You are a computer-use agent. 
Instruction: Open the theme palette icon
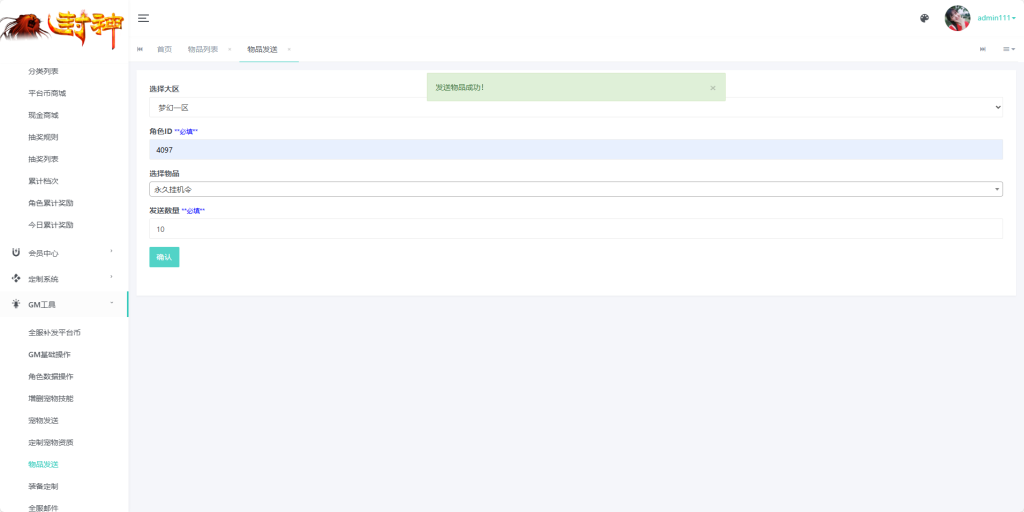(x=924, y=18)
